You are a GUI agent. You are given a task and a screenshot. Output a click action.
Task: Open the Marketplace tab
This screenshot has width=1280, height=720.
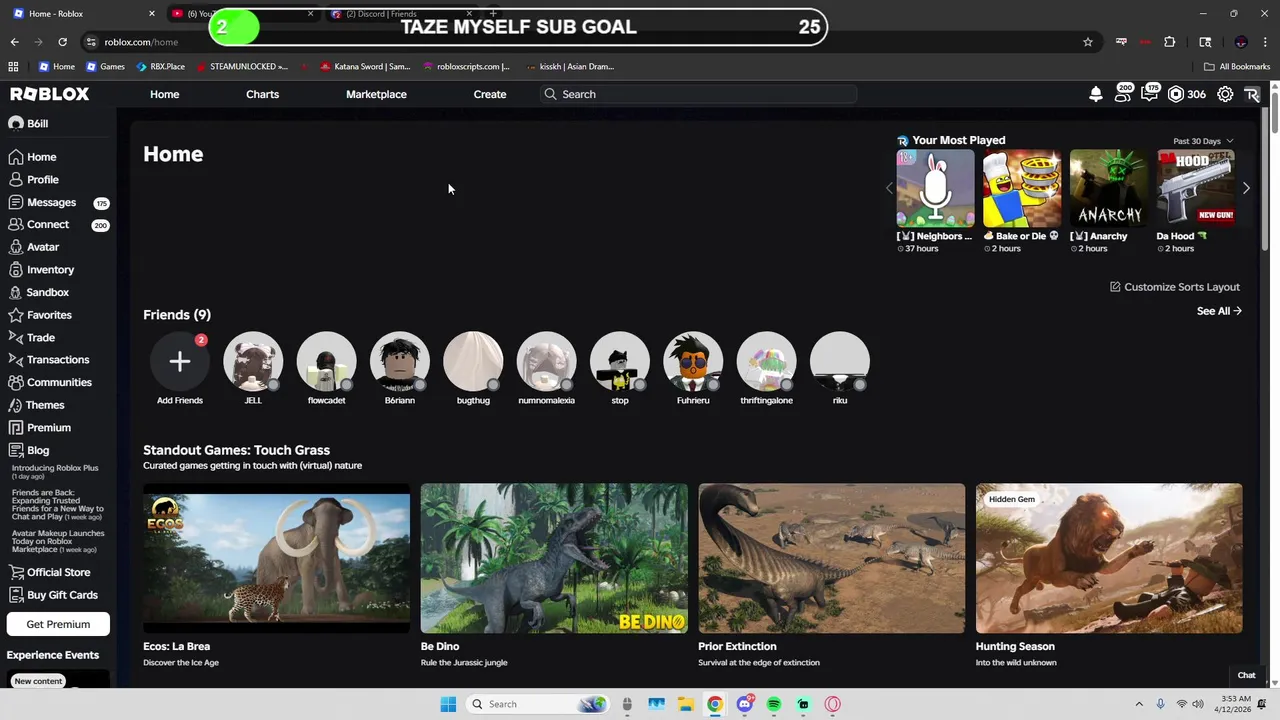tap(376, 94)
